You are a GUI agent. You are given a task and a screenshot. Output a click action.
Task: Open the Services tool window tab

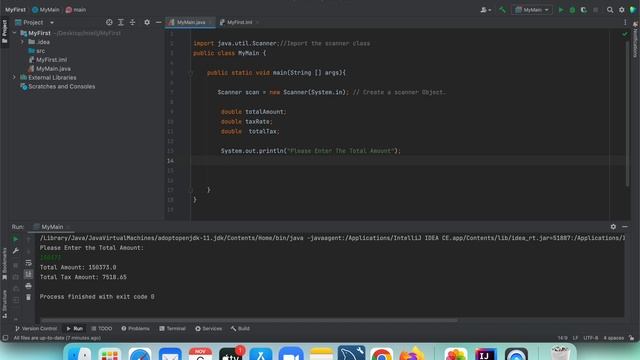point(209,329)
